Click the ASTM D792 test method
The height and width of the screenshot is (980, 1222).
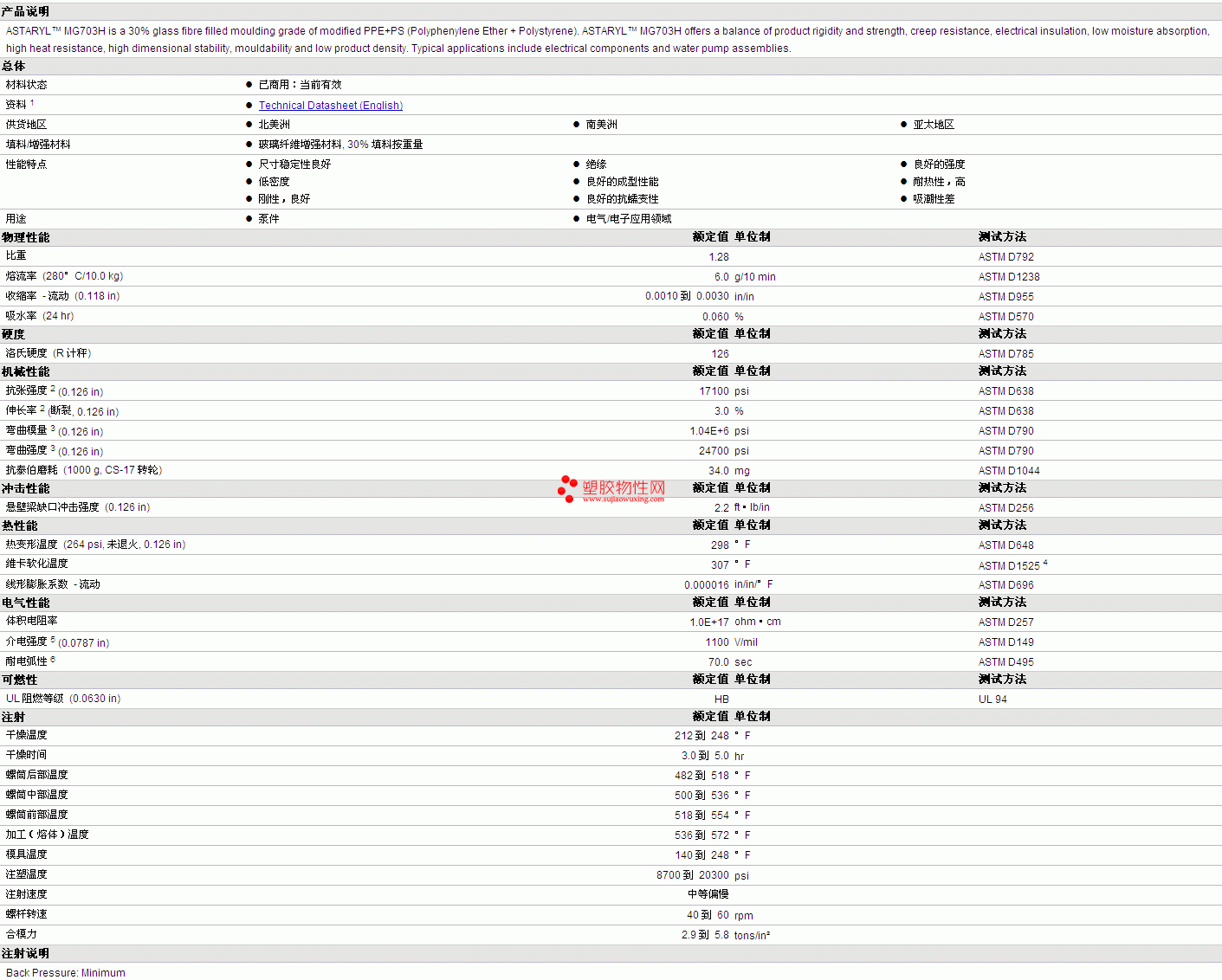coord(1006,257)
